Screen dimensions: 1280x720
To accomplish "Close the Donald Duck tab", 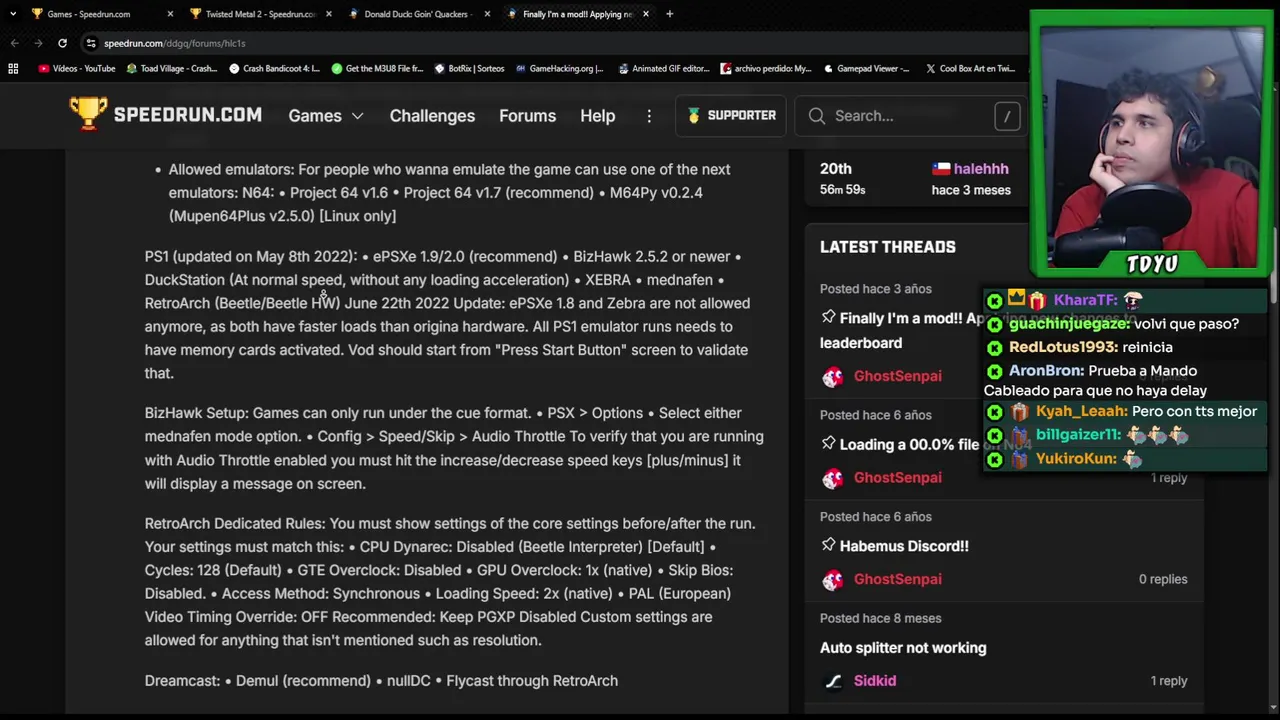I will [x=487, y=14].
